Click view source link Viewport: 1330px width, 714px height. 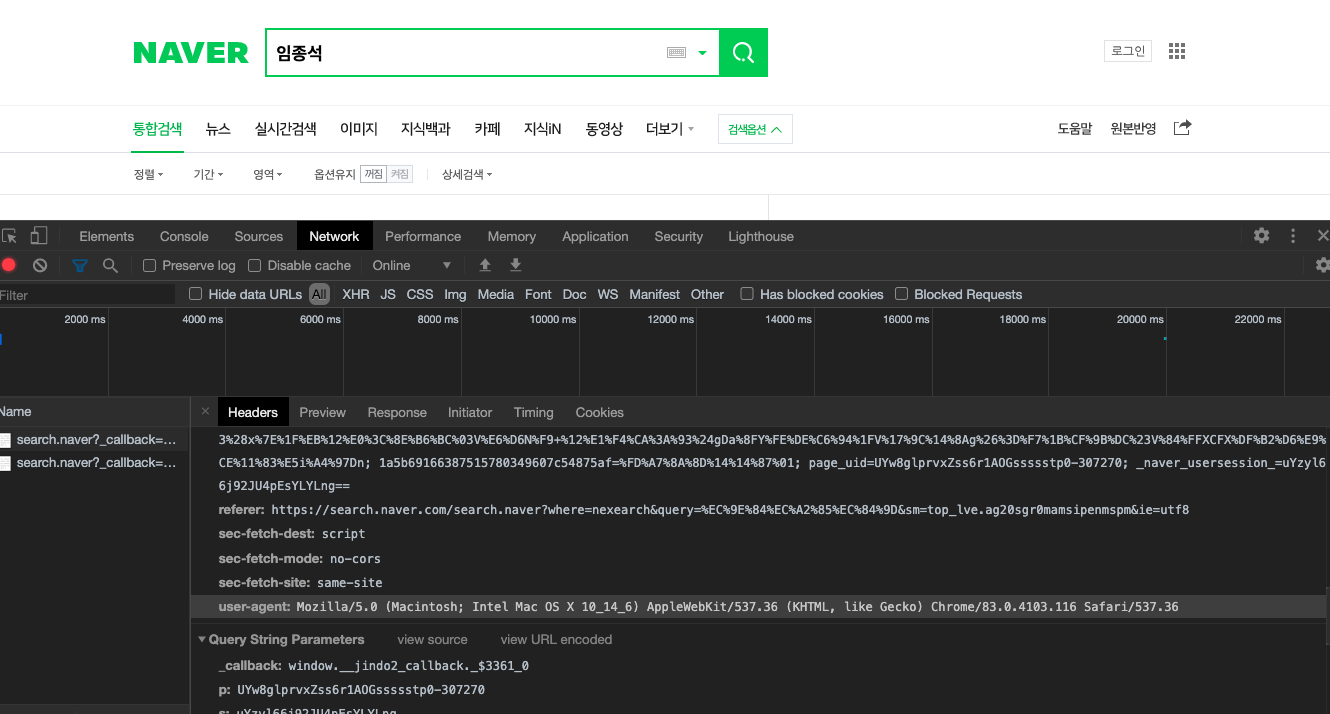(x=432, y=639)
